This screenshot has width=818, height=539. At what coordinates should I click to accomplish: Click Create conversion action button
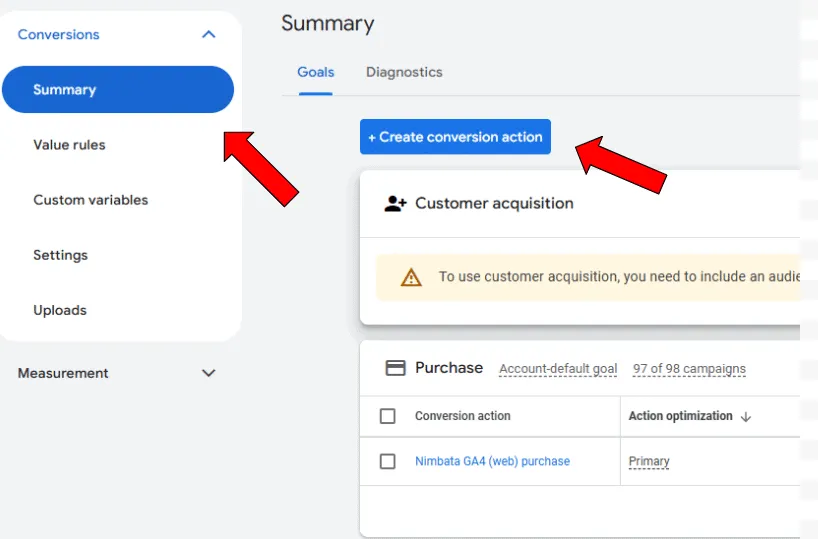455,137
